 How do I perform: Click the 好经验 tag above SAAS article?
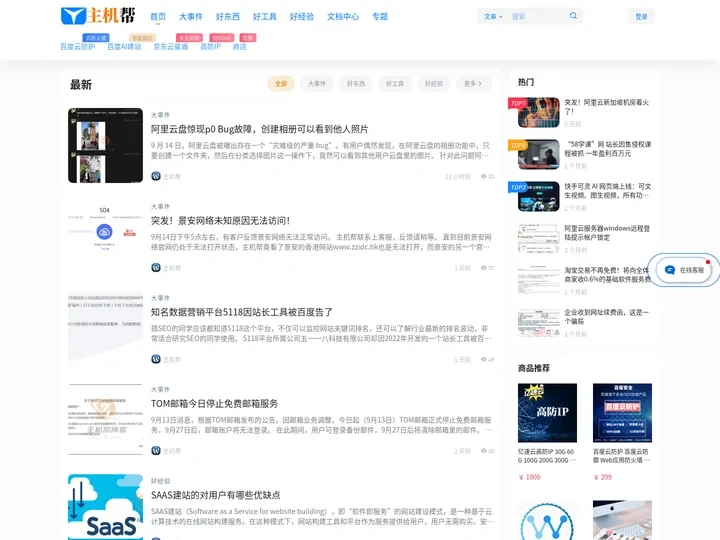point(160,481)
